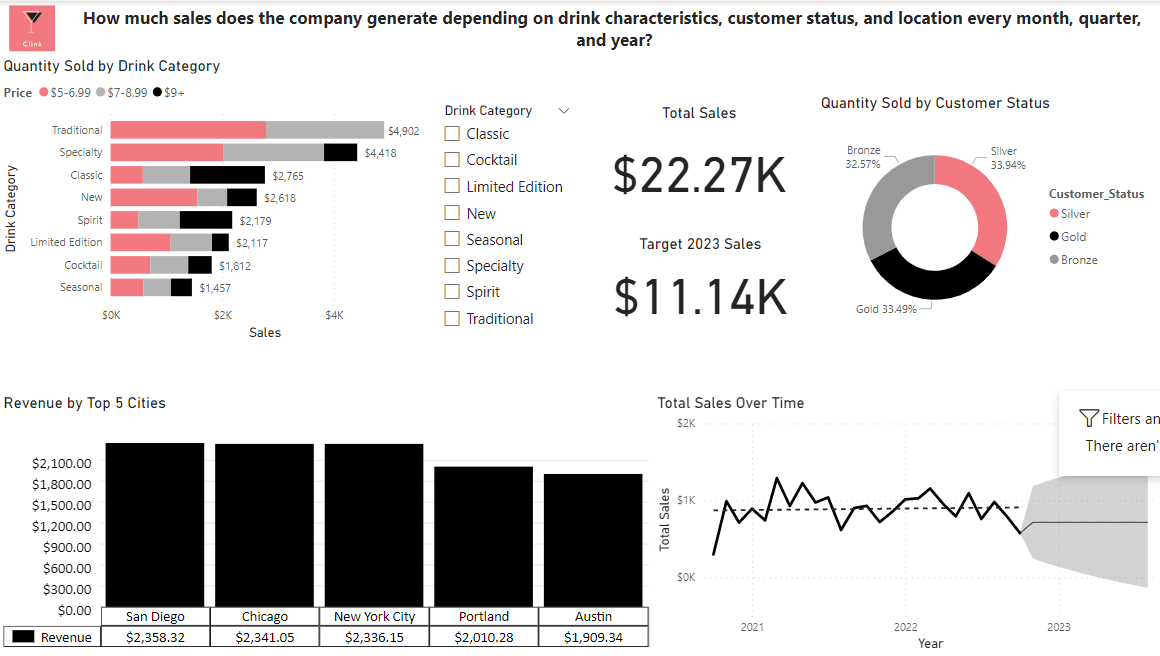Click the pink segment of Traditional bar
The height and width of the screenshot is (656, 1160).
[189, 130]
